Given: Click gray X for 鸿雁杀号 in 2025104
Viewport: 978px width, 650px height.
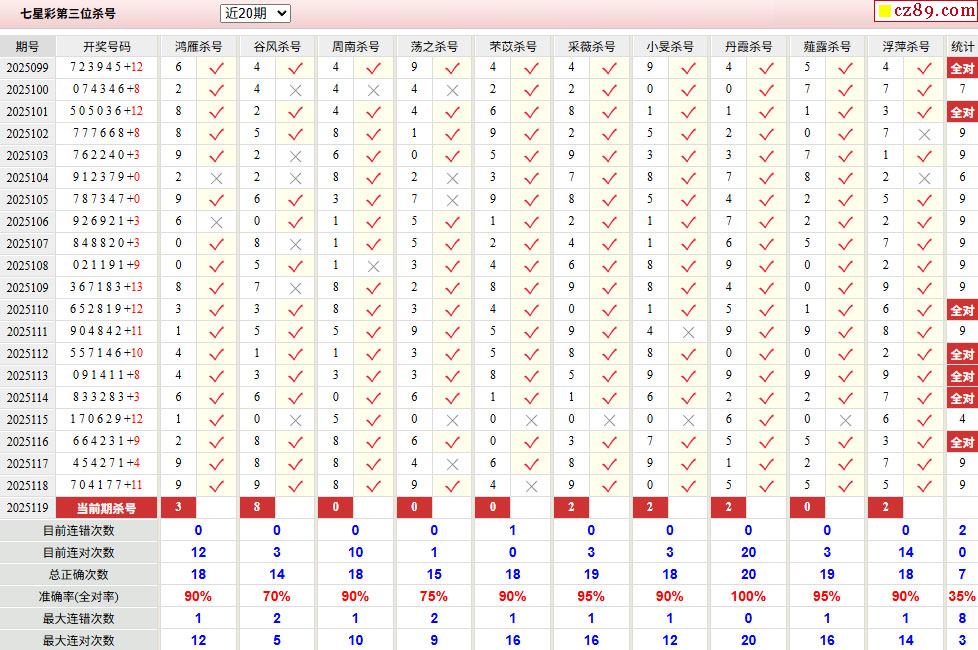Looking at the screenshot, I should pyautogui.click(x=216, y=178).
